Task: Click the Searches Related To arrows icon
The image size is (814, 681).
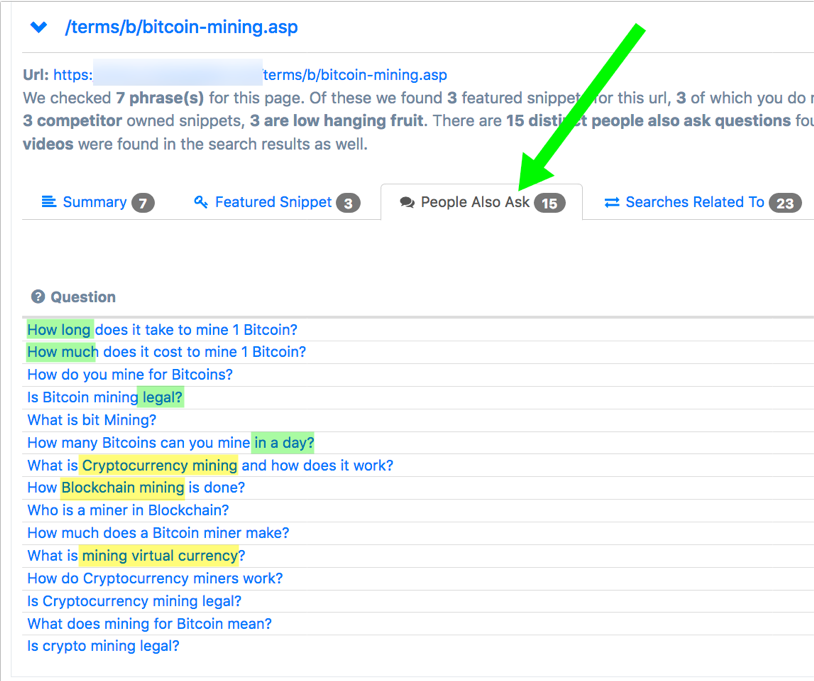Action: point(612,203)
